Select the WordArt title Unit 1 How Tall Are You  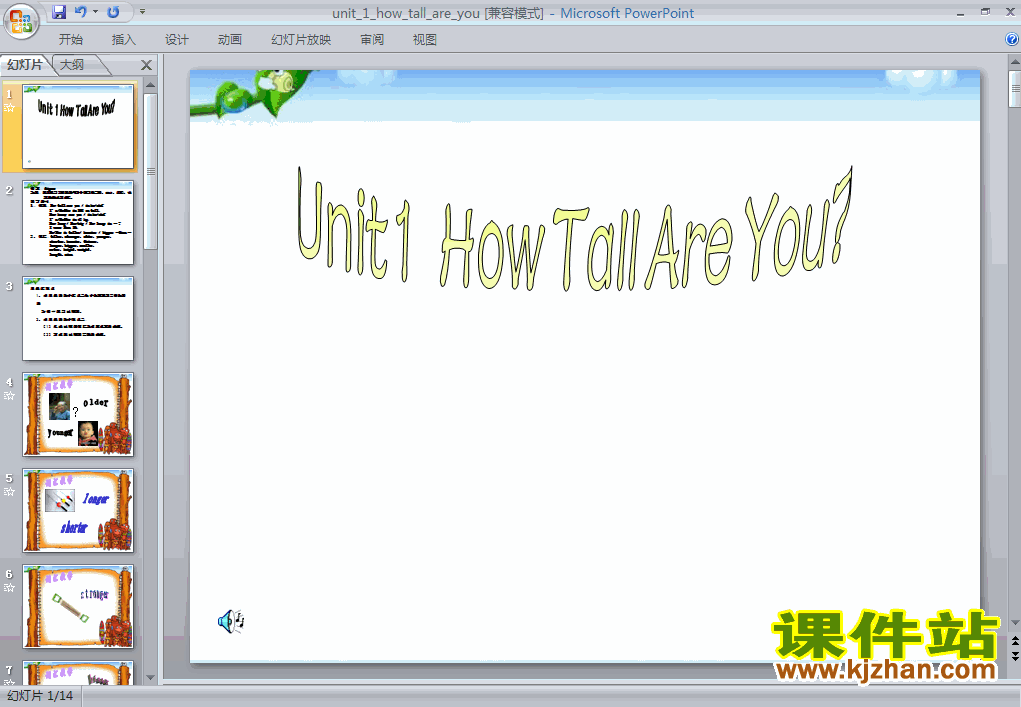pos(575,228)
